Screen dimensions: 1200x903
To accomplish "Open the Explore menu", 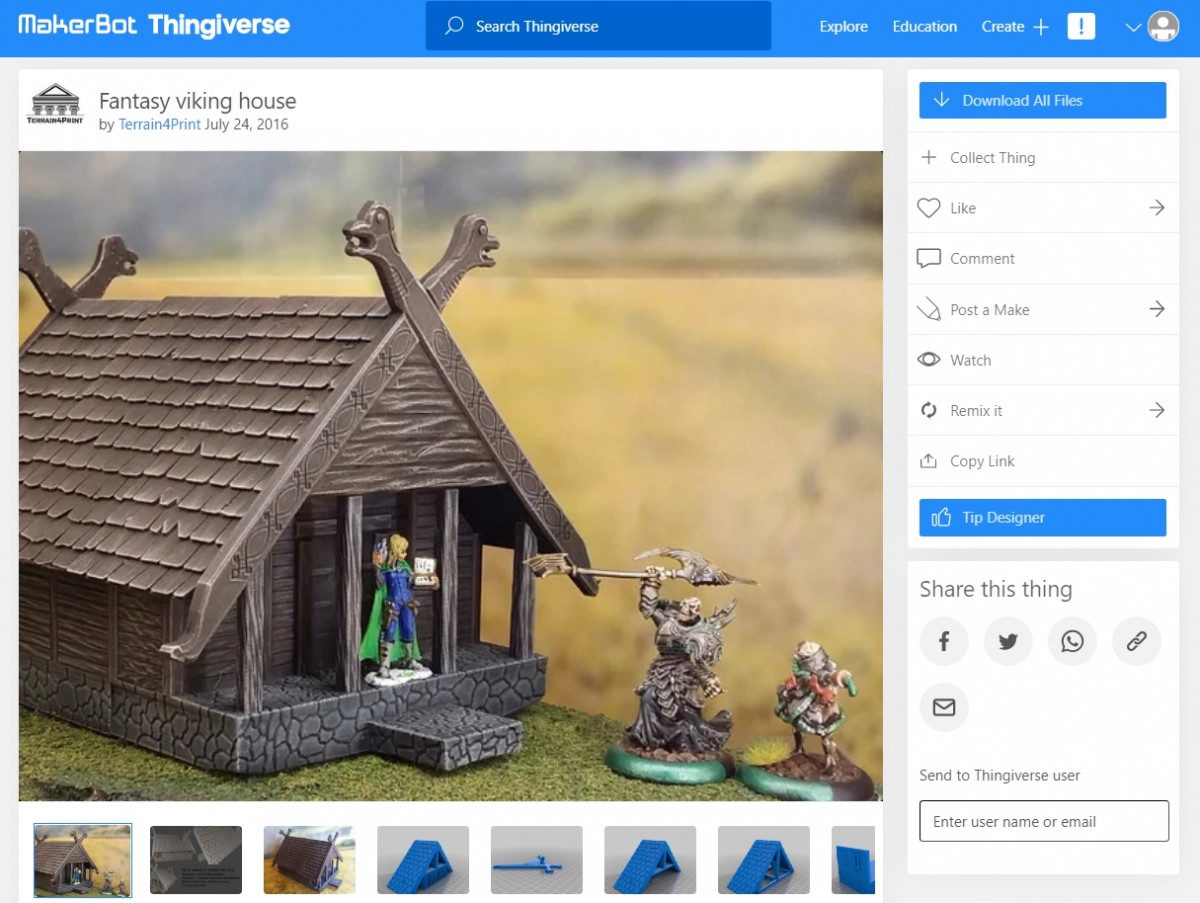I will point(843,28).
